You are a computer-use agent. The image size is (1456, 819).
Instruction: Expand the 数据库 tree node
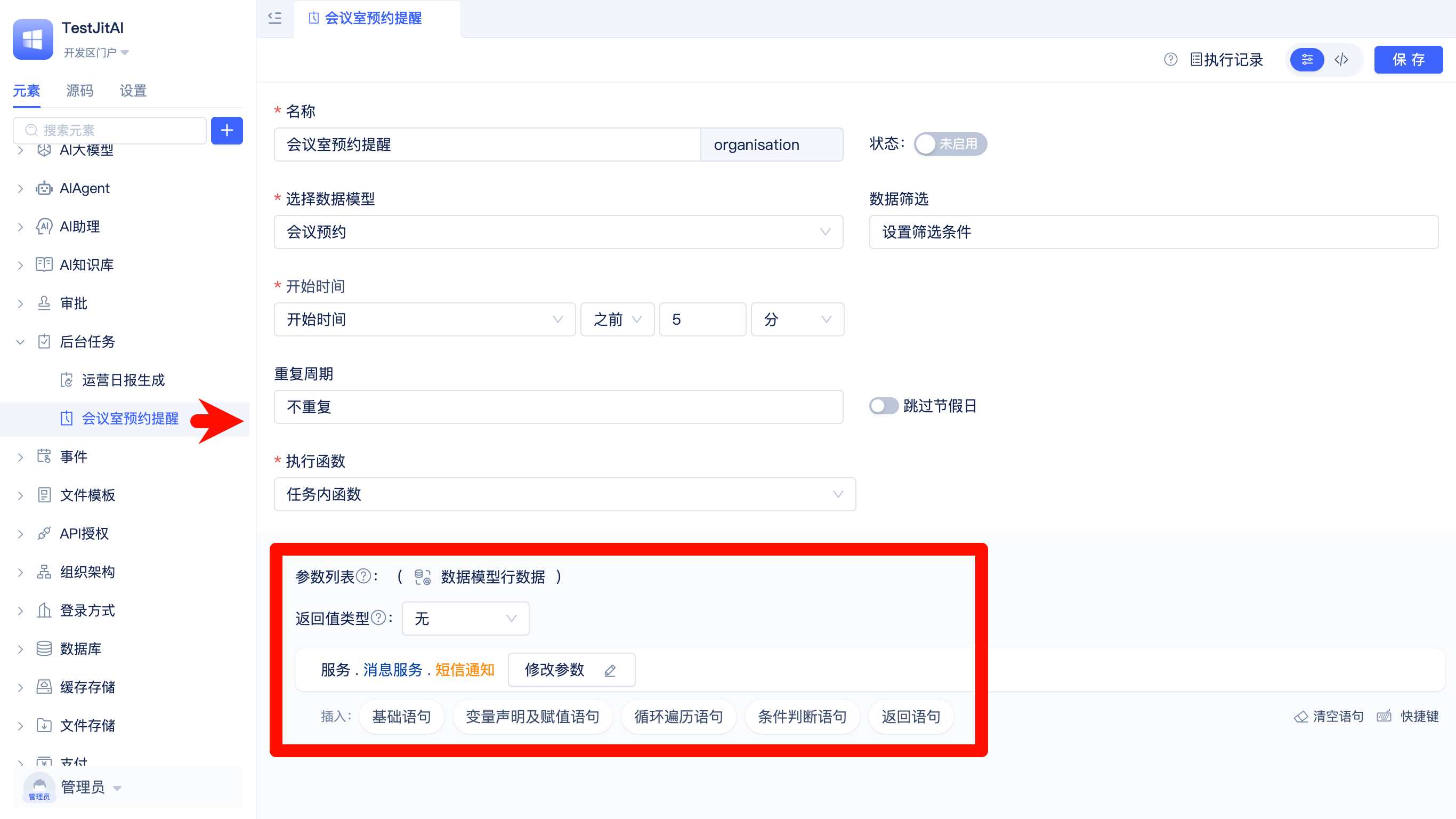(x=20, y=649)
